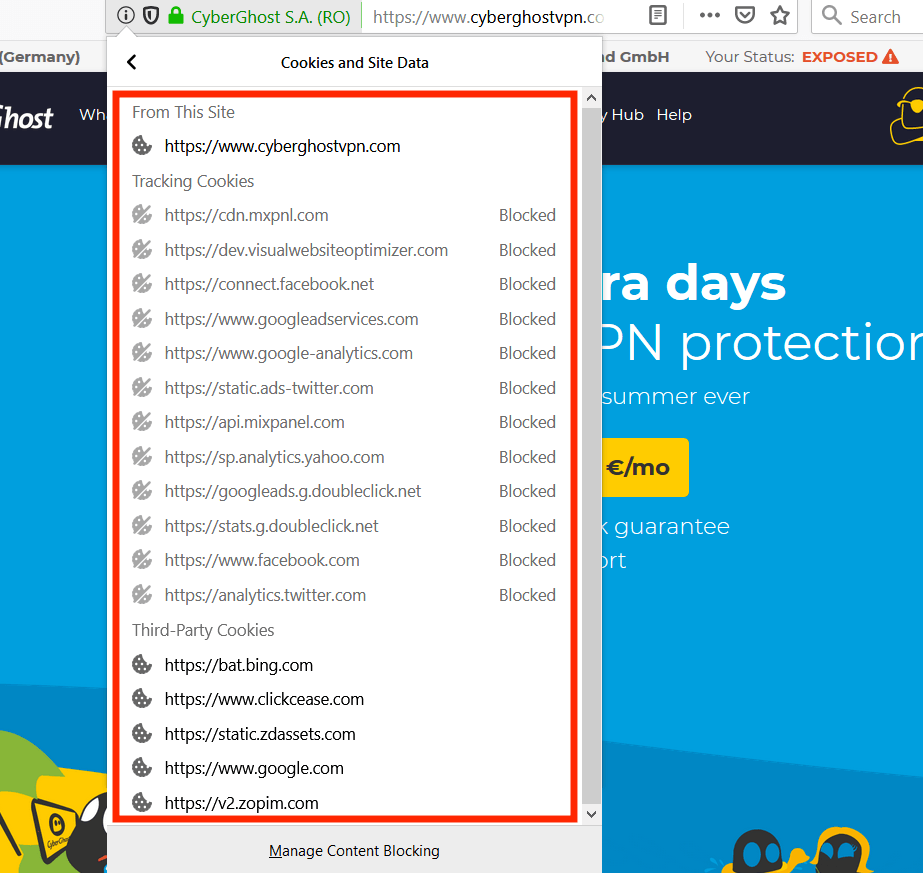Click cookie icon beside static.zdassets.com
Screen dimensions: 923x873
(142, 733)
